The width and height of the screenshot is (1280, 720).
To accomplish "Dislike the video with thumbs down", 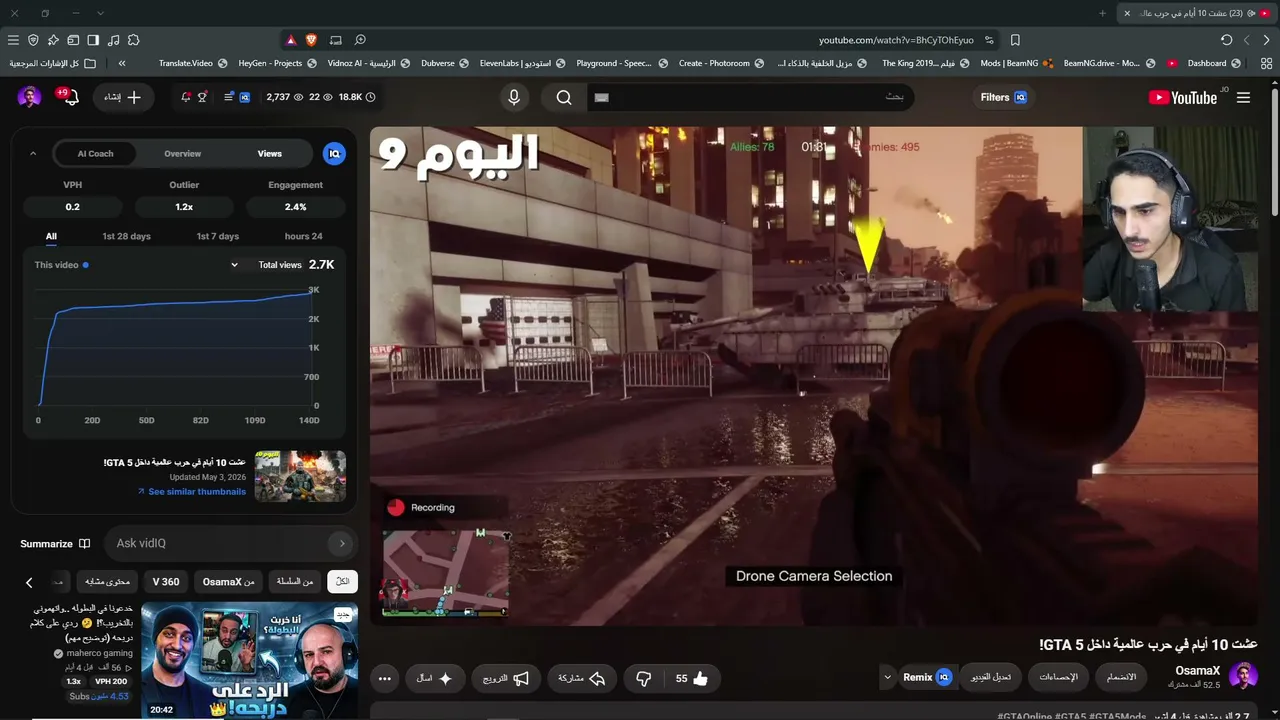I will pyautogui.click(x=644, y=678).
